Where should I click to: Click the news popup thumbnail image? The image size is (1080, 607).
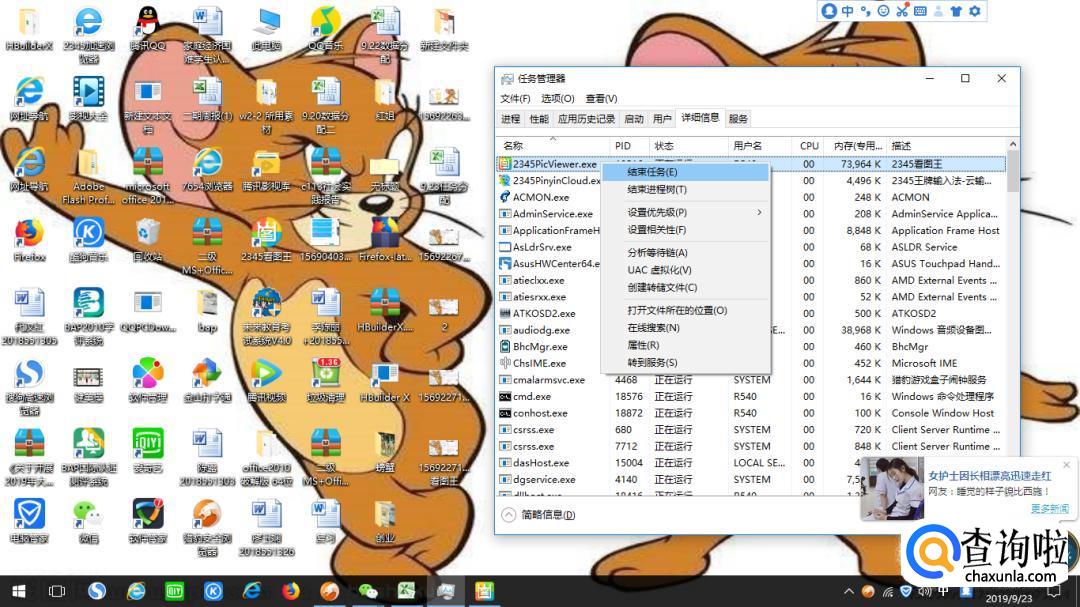tap(892, 488)
